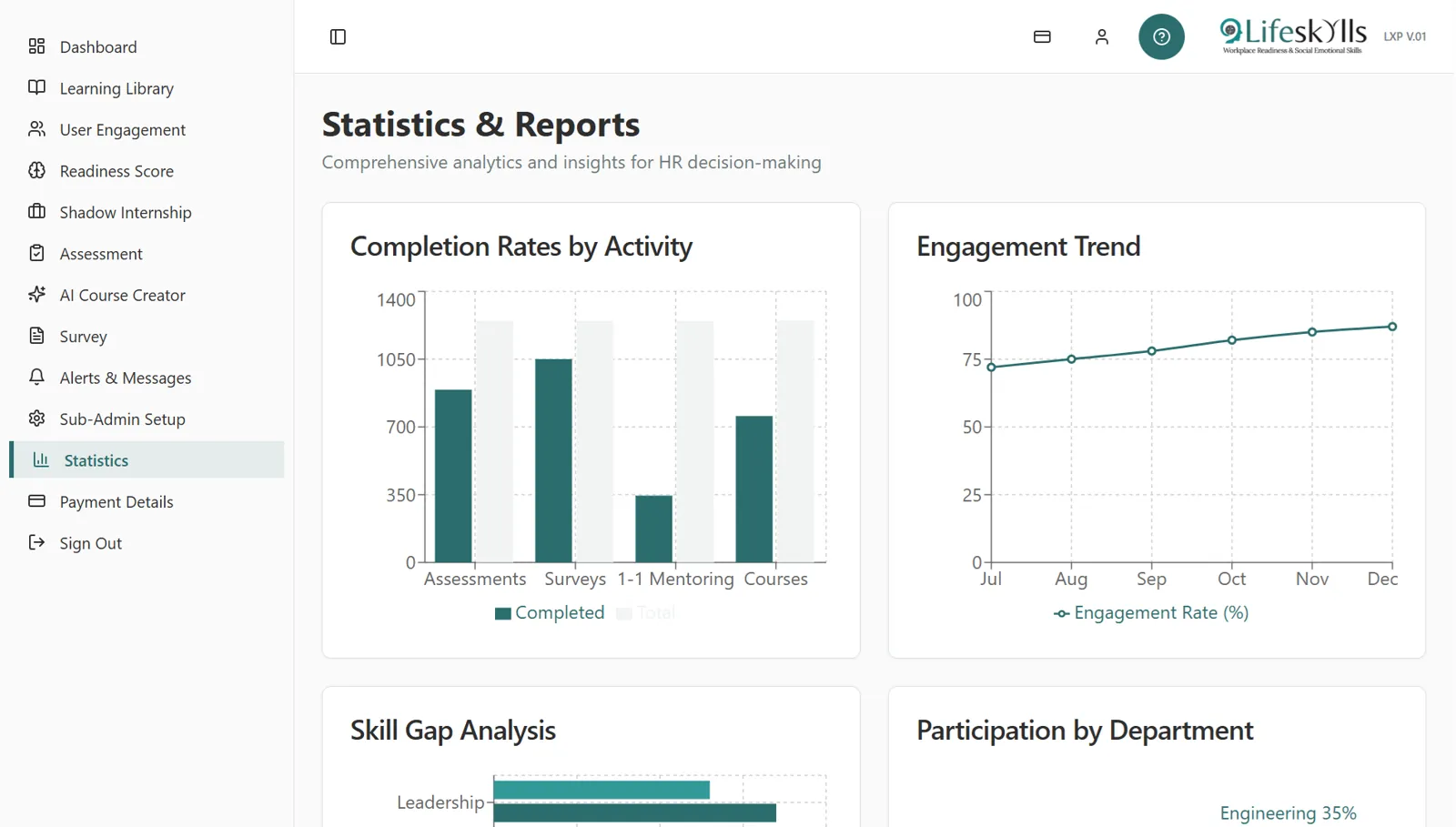Click the Dec engagement data point
Viewport: 1456px width, 827px height.
point(1392,327)
